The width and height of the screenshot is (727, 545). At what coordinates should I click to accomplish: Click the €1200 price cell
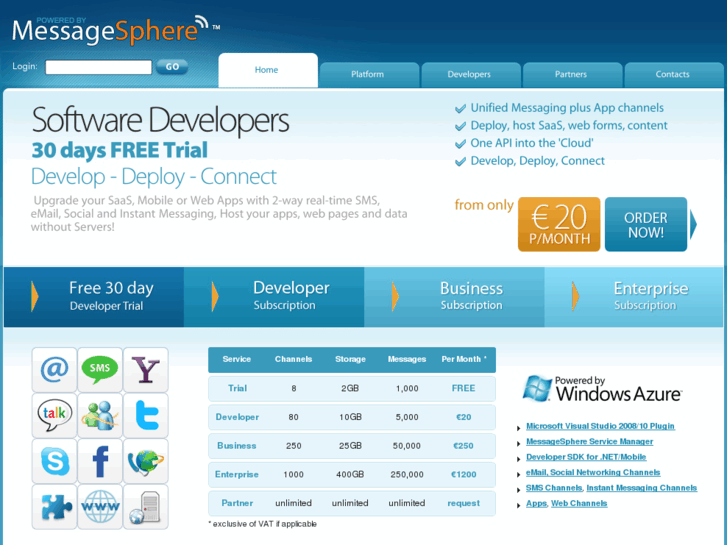pos(464,474)
